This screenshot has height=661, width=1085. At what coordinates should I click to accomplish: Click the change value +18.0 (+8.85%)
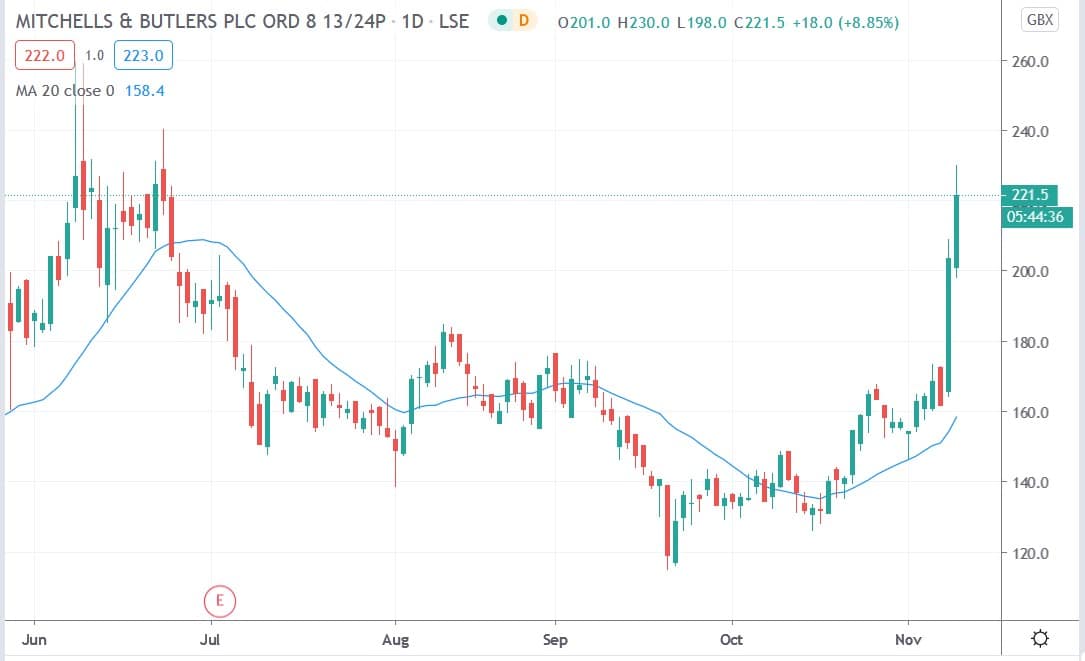846,23
